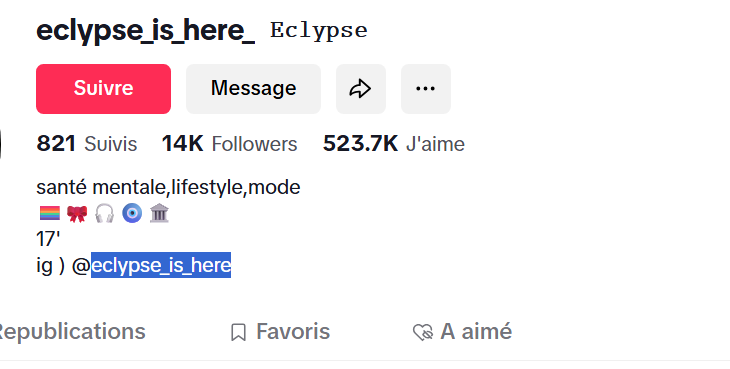Open the Favoris tab
Screen dimensions: 730x369
click(x=280, y=332)
